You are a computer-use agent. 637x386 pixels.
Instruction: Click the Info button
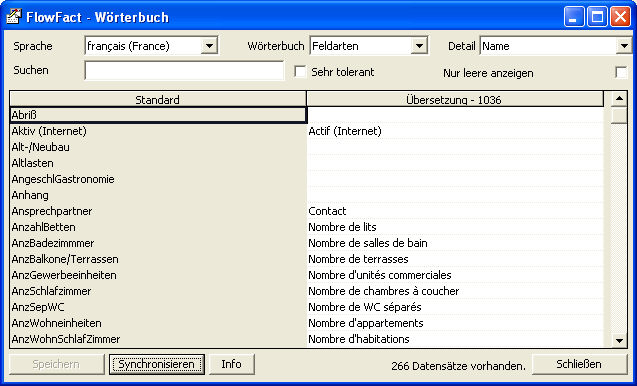232,364
